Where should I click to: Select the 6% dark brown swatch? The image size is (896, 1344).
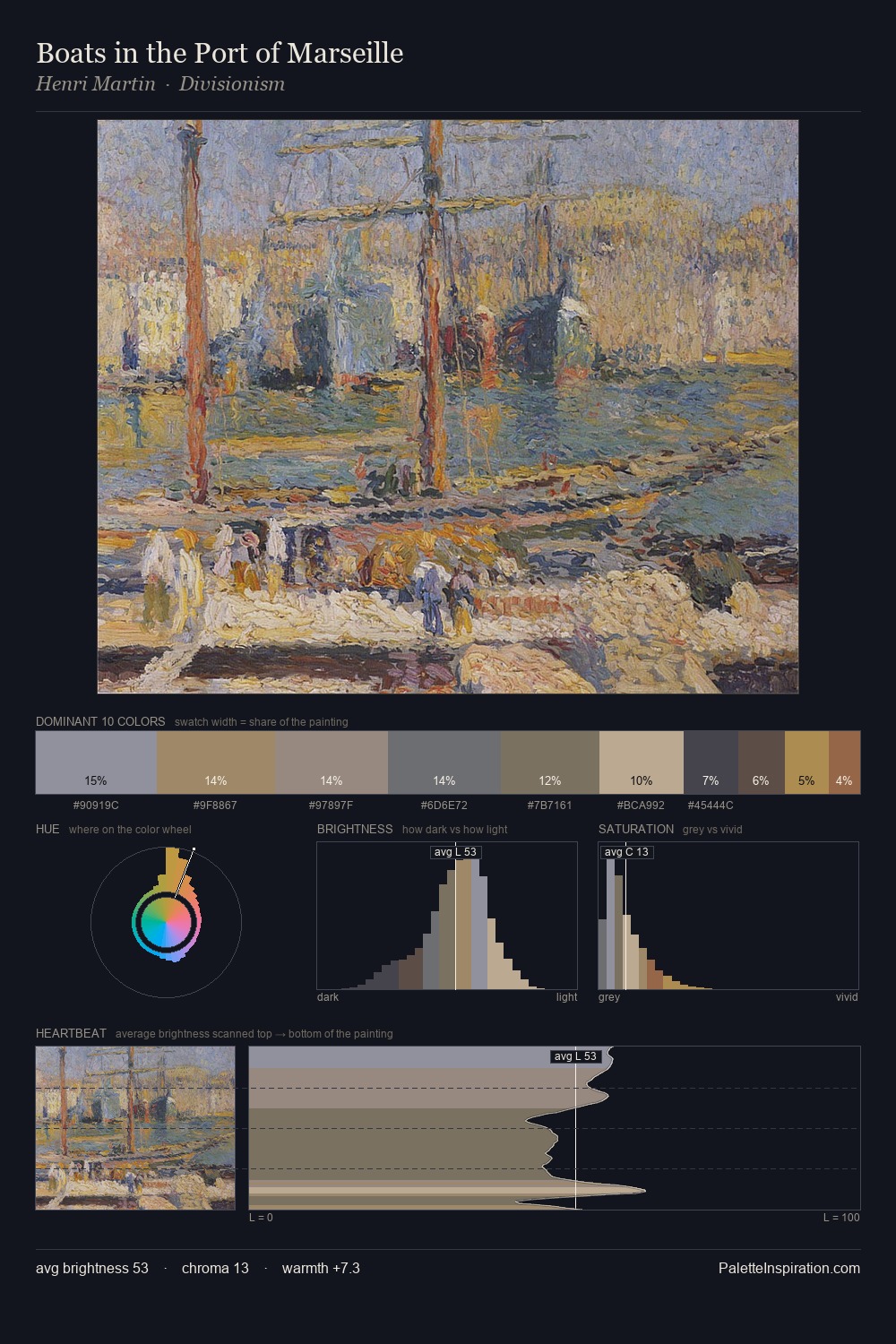[x=762, y=762]
